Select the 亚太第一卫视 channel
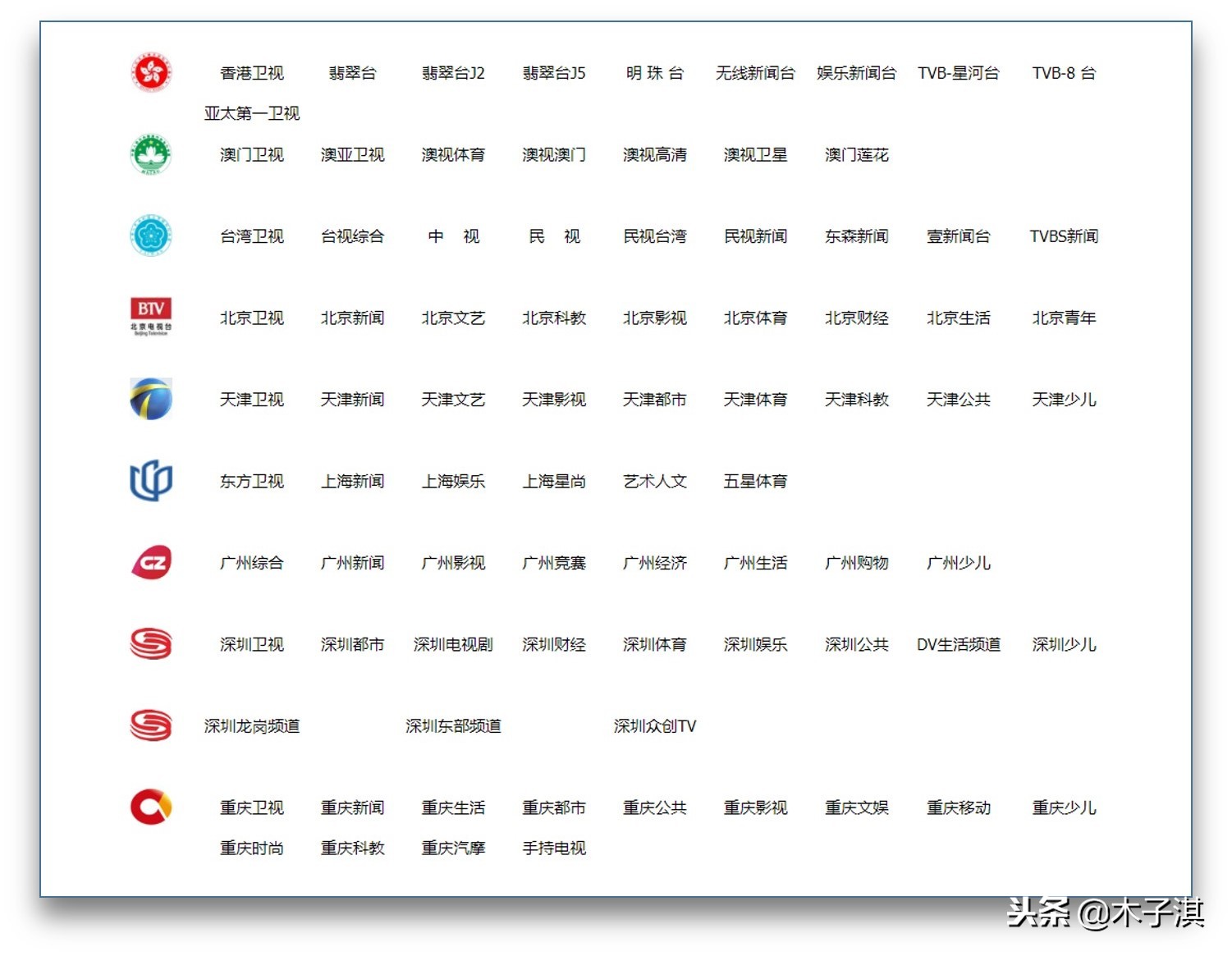 [x=251, y=113]
